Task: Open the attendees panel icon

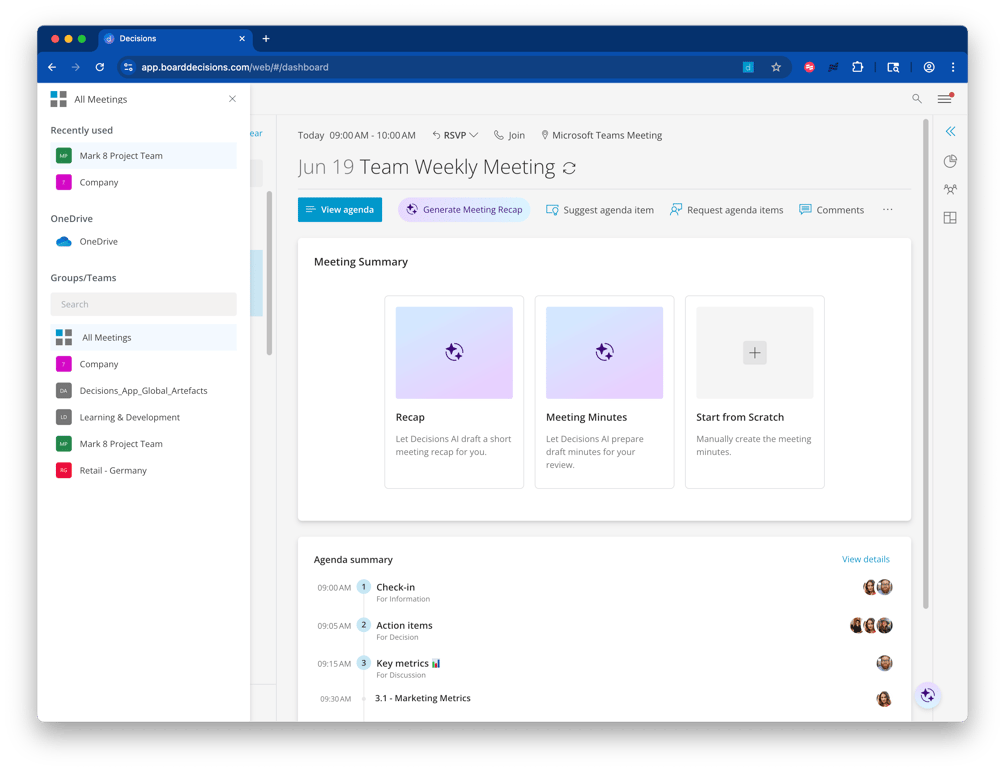Action: 950,188
